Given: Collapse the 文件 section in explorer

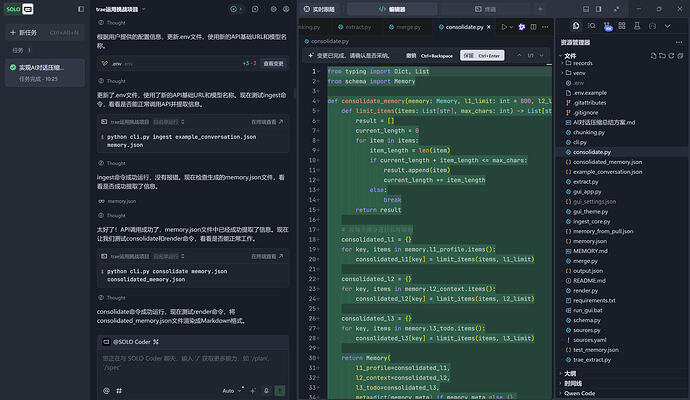Looking at the screenshot, I should click(568, 56).
